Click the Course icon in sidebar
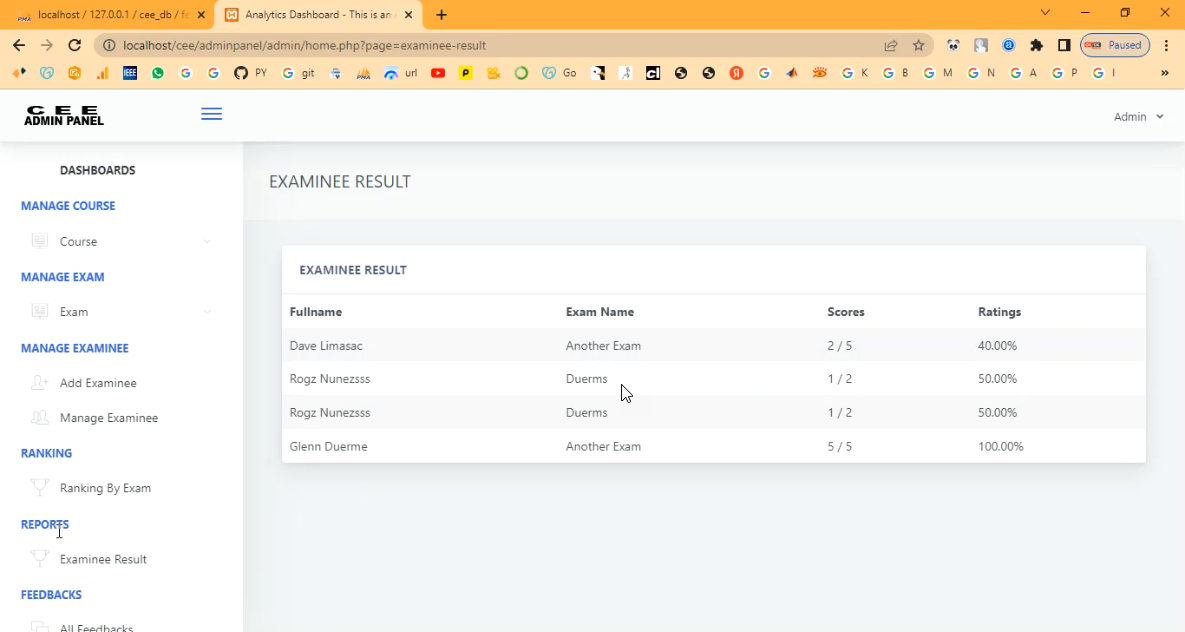Screen dimensions: 1185x632 click(x=40, y=241)
